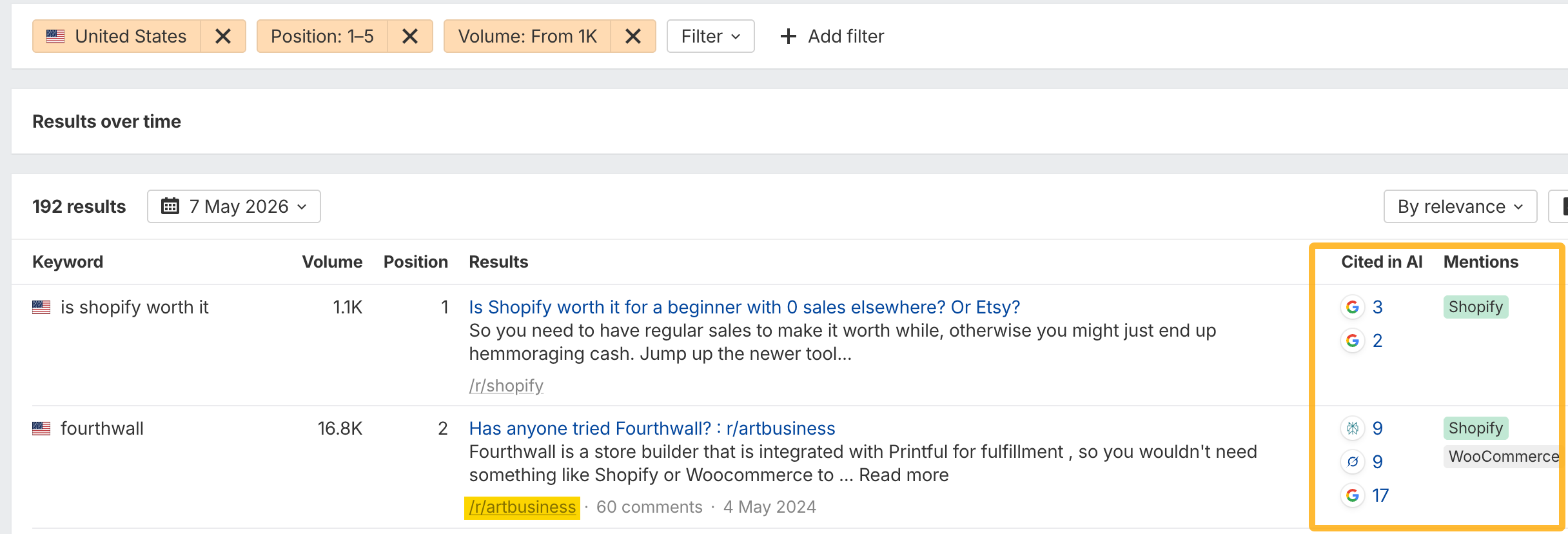Click the Results column header
The width and height of the screenshot is (1568, 534).
(x=498, y=262)
